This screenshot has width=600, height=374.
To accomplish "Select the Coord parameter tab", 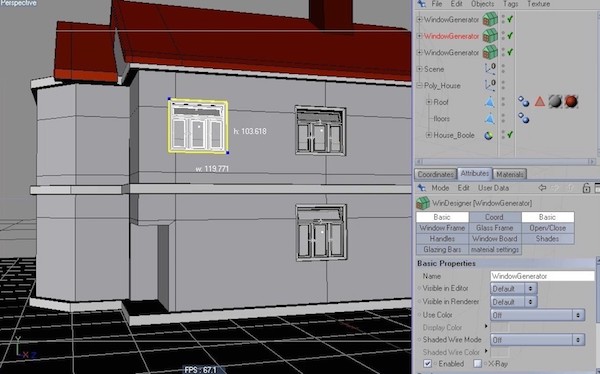I will [x=495, y=217].
